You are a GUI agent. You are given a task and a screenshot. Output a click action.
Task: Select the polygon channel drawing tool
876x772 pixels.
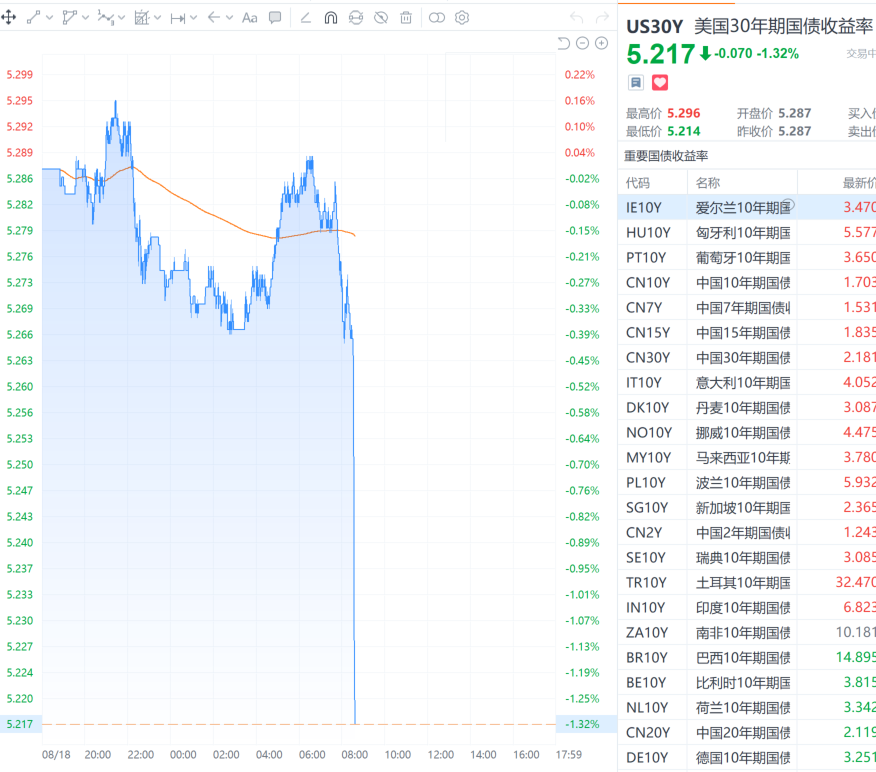pos(69,18)
